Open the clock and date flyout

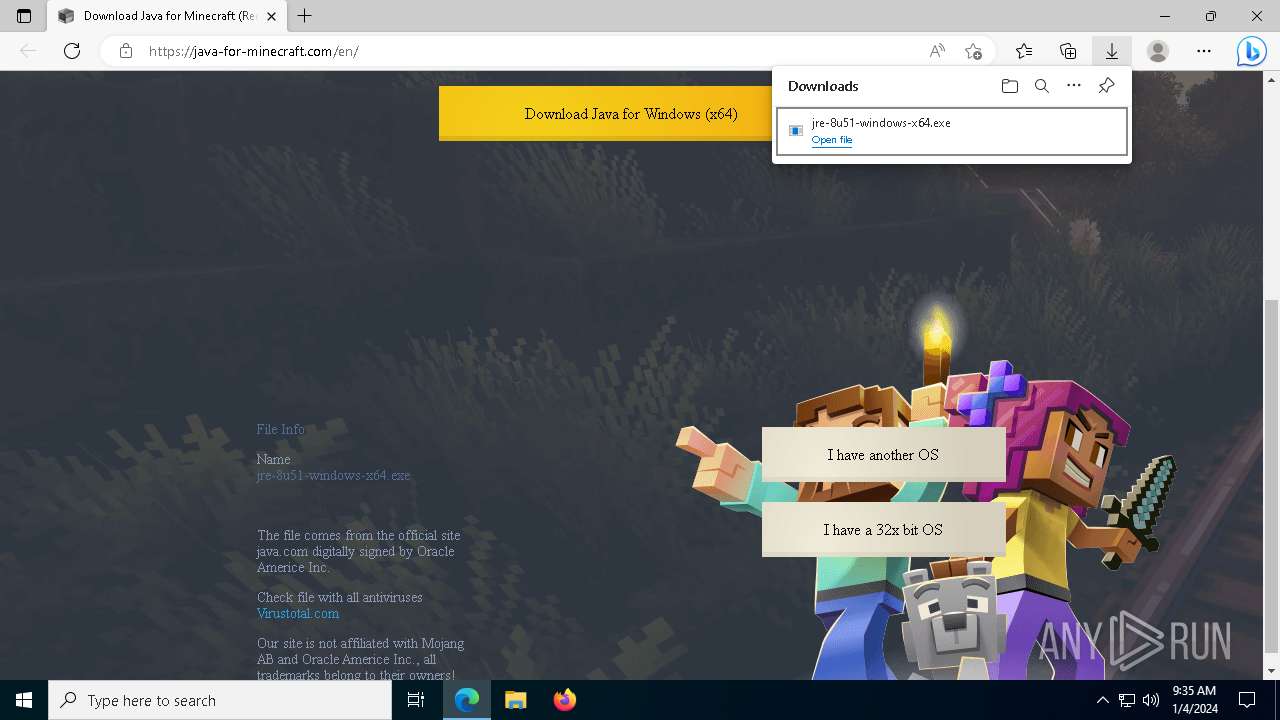[1194, 700]
